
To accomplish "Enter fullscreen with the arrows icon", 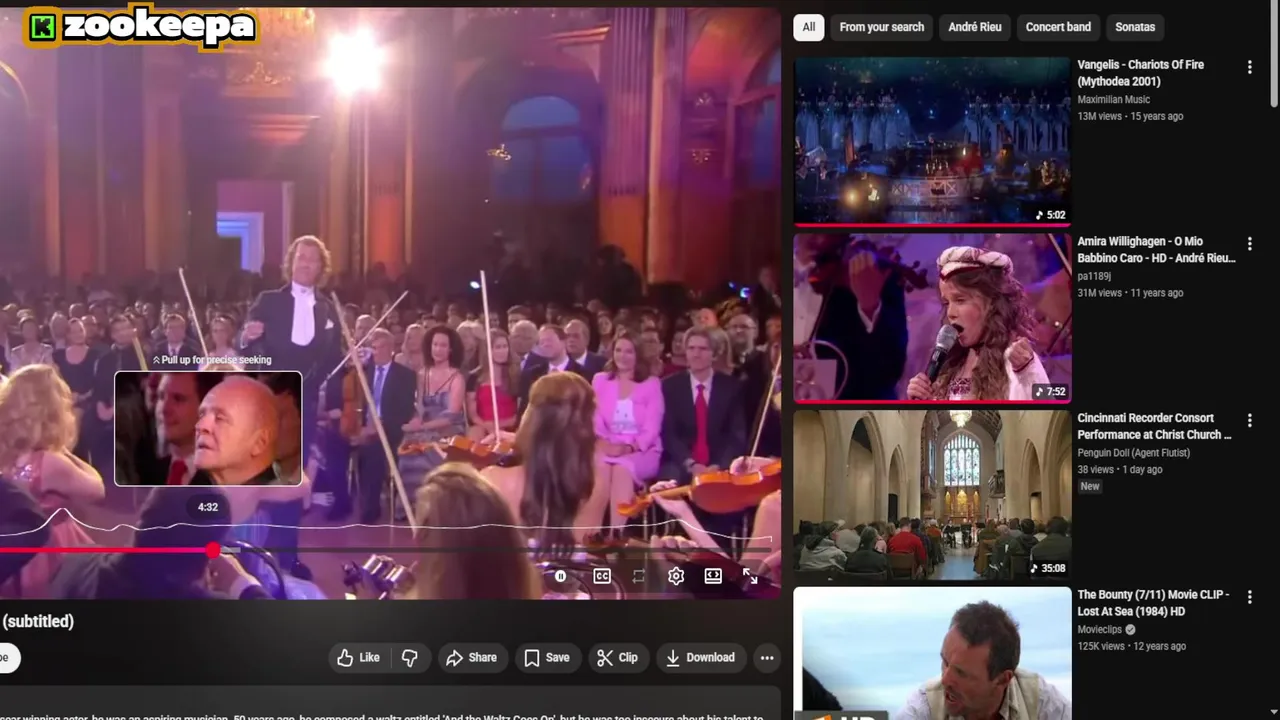I will pyautogui.click(x=750, y=576).
